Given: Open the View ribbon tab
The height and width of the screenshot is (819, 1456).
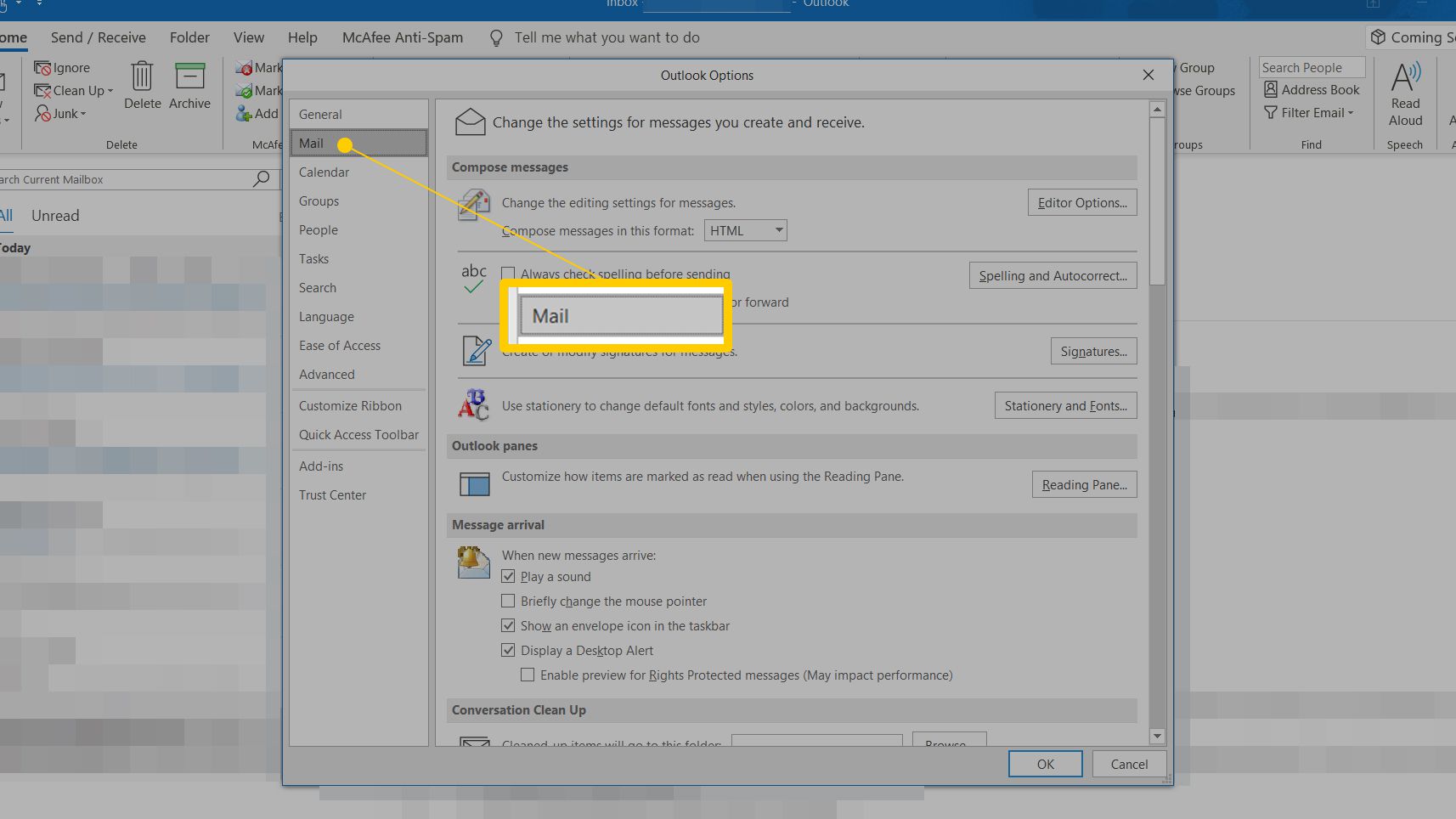Looking at the screenshot, I should (249, 37).
